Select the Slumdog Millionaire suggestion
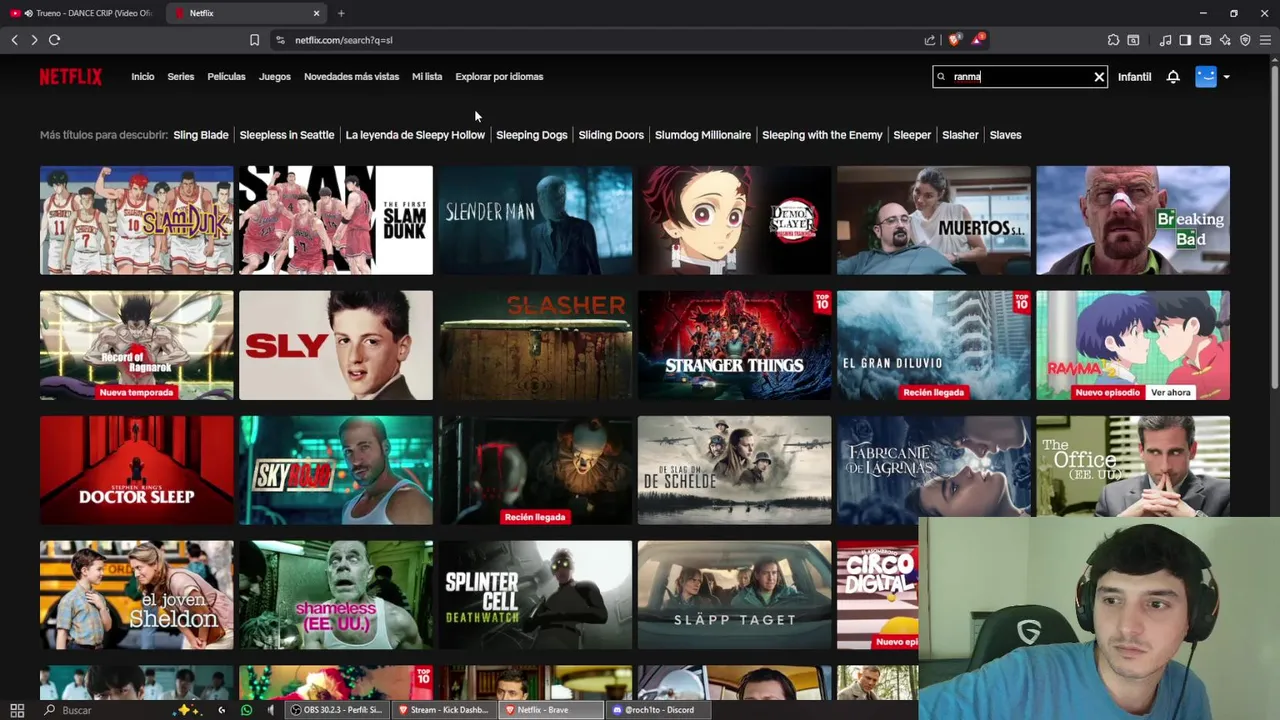 coord(703,135)
